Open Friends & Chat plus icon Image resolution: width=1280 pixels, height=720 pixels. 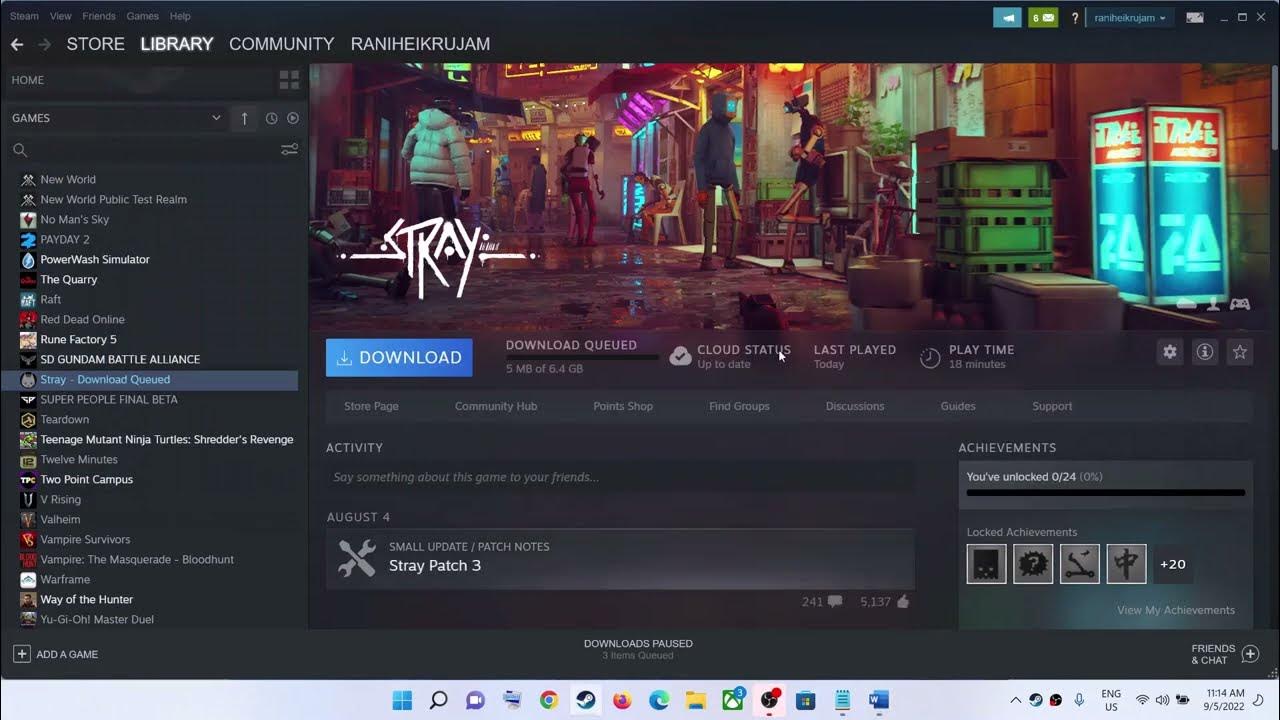1250,654
